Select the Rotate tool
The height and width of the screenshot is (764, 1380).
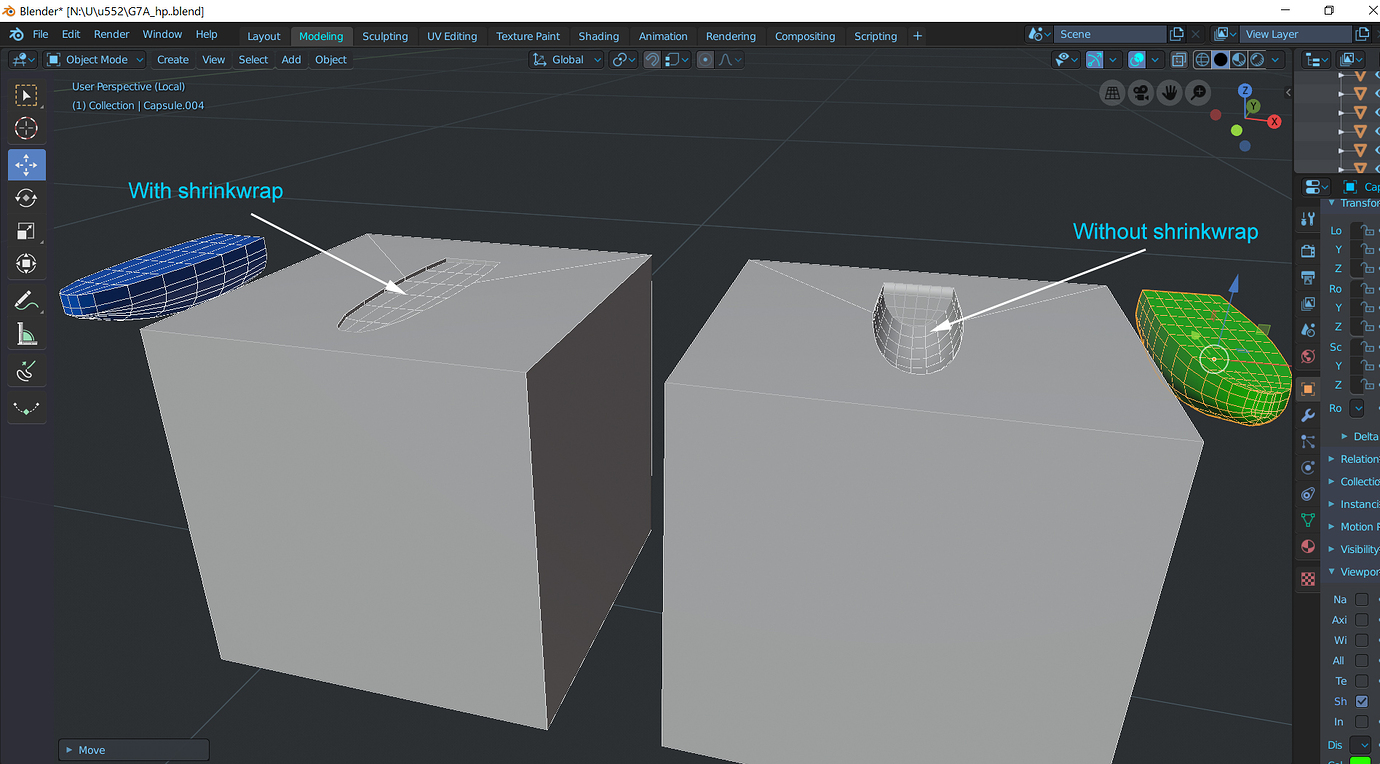(x=26, y=198)
